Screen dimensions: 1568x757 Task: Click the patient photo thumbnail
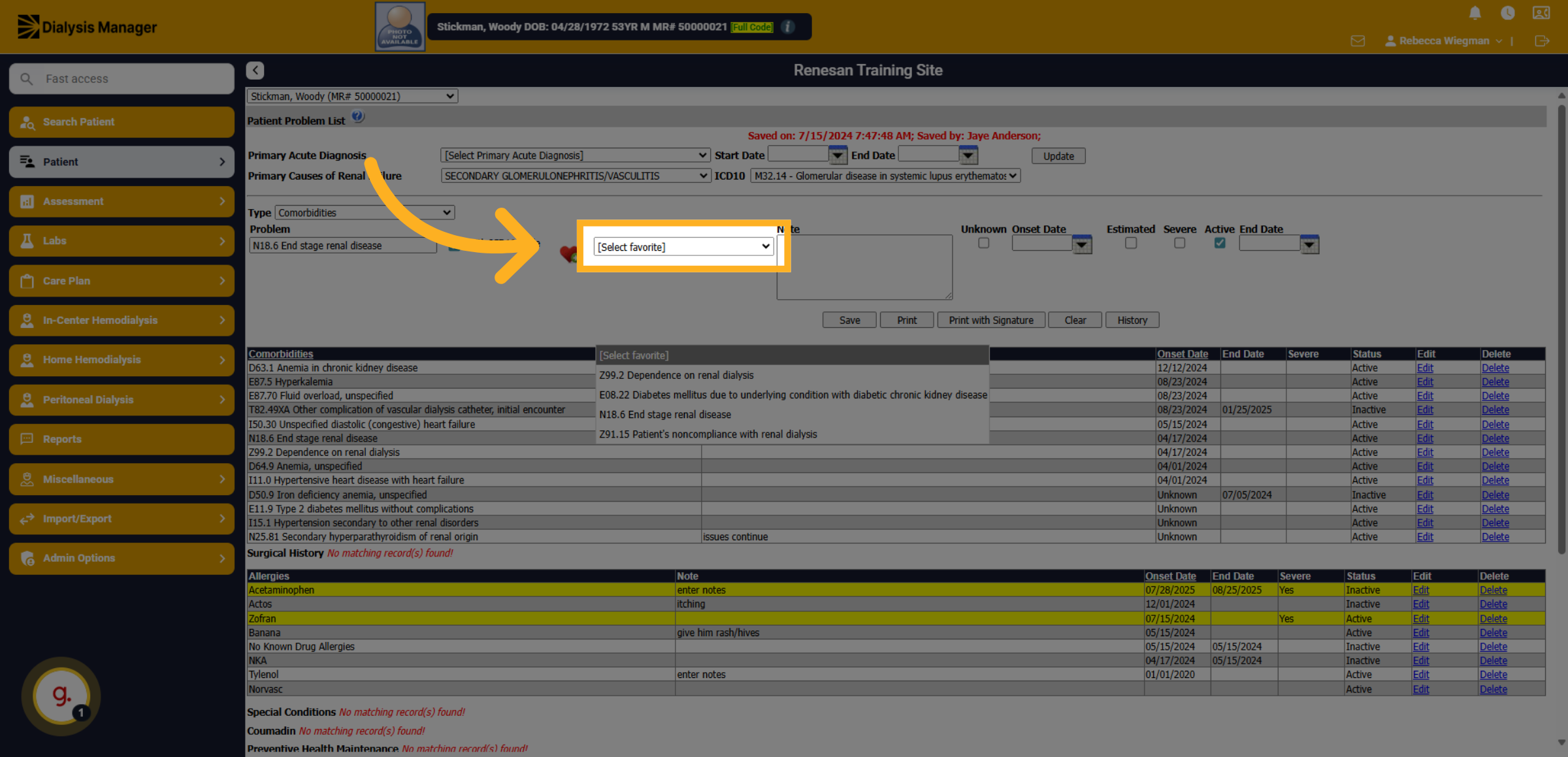(400, 27)
